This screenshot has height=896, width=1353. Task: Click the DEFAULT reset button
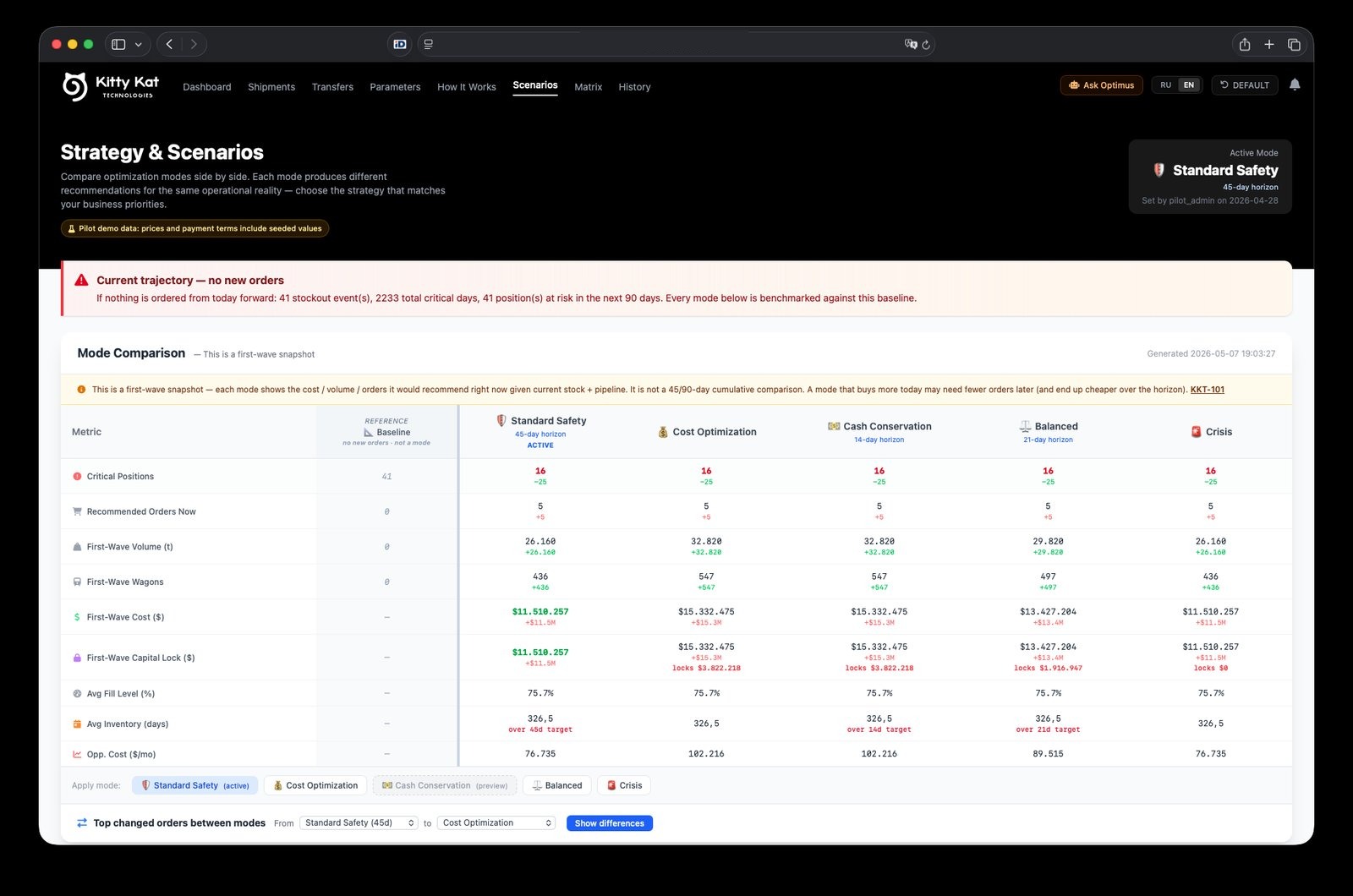(x=1245, y=85)
